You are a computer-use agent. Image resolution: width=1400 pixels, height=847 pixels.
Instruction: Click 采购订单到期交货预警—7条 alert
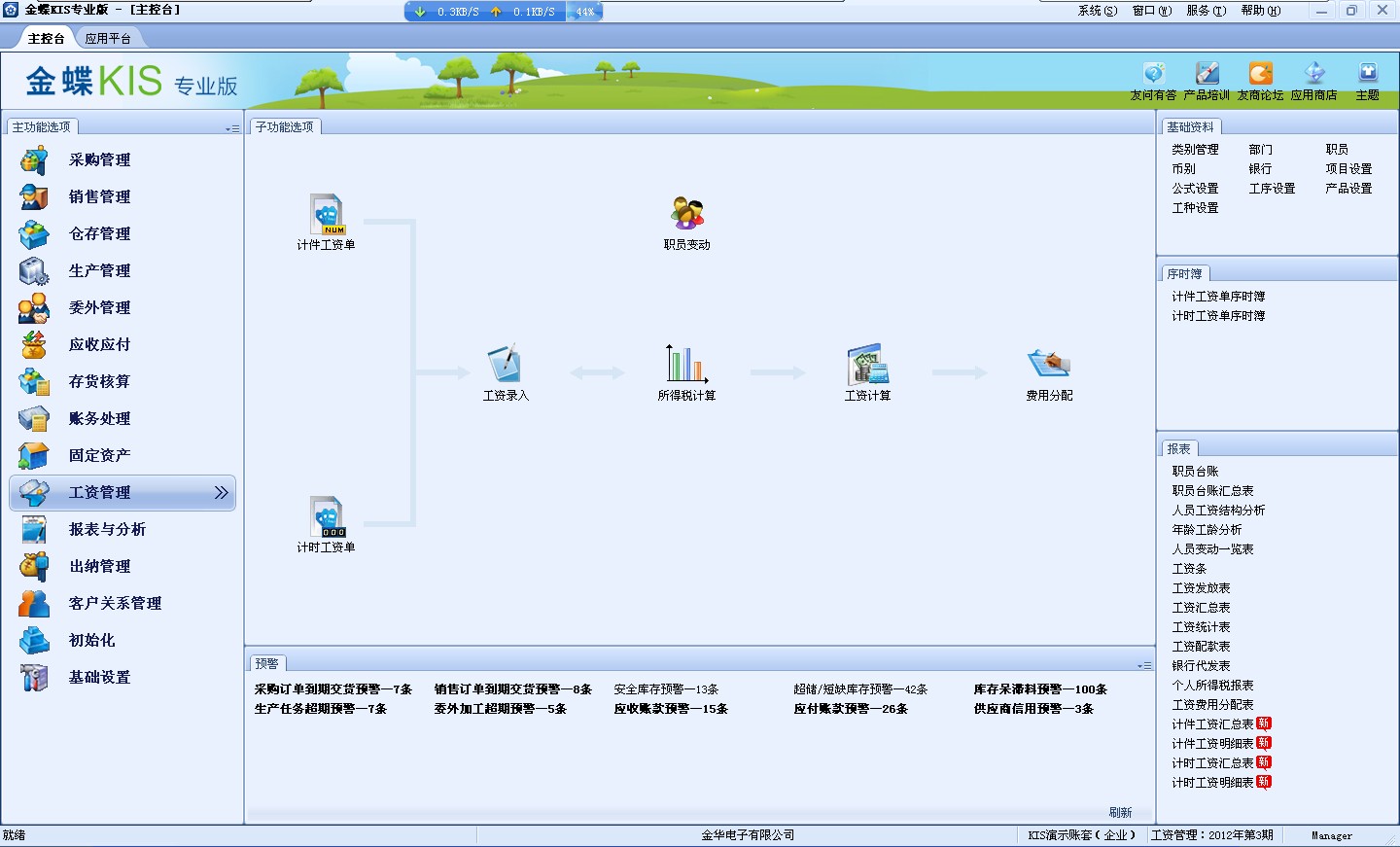(x=333, y=689)
